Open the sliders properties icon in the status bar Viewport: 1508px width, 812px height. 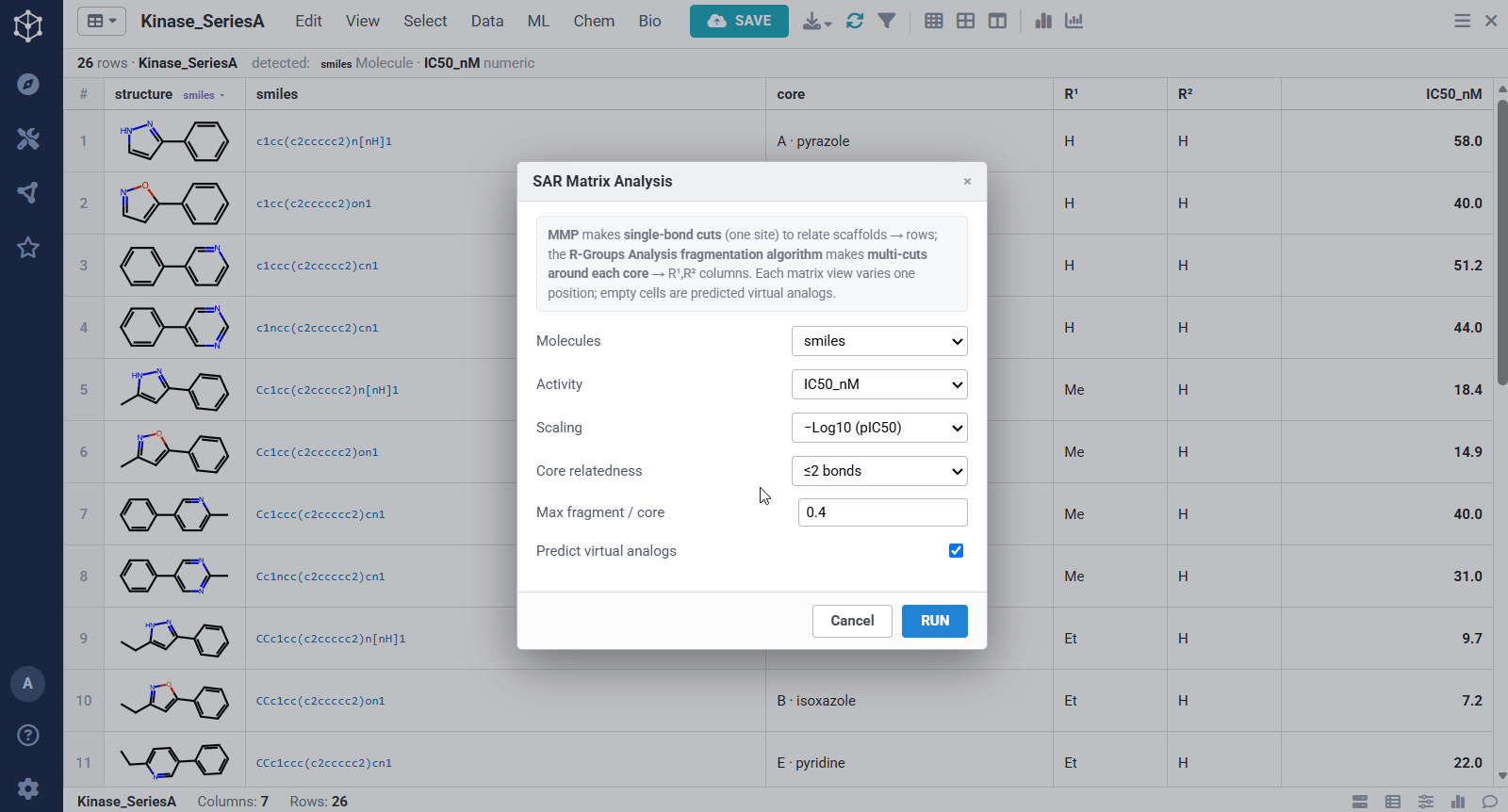[x=1426, y=802]
